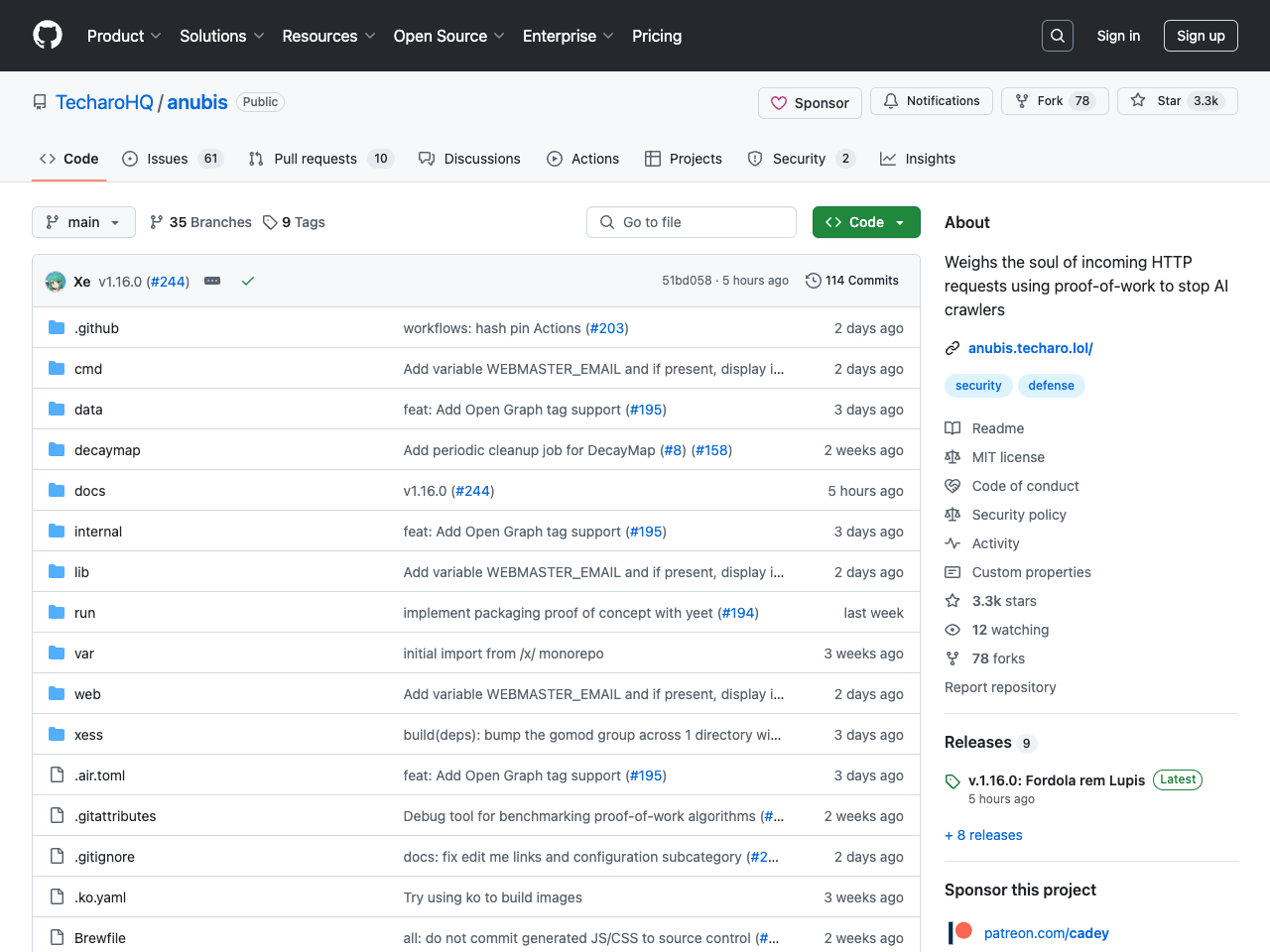The image size is (1270, 952).
Task: Open the green Code dropdown
Action: (x=866, y=222)
